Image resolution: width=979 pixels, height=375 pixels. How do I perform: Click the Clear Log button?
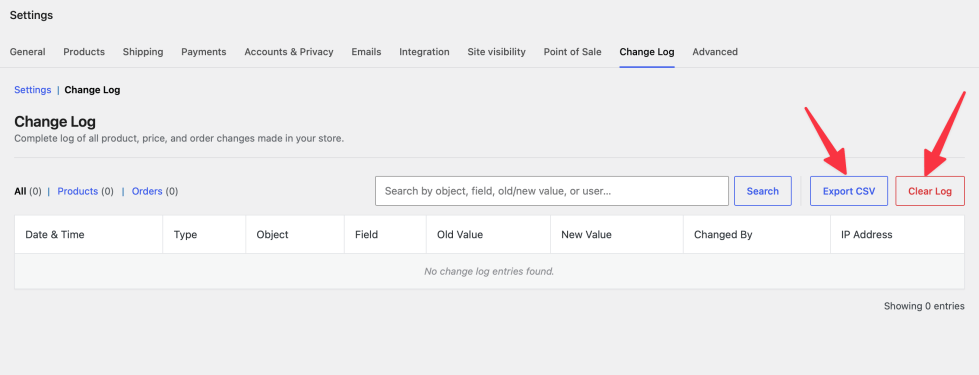(930, 191)
